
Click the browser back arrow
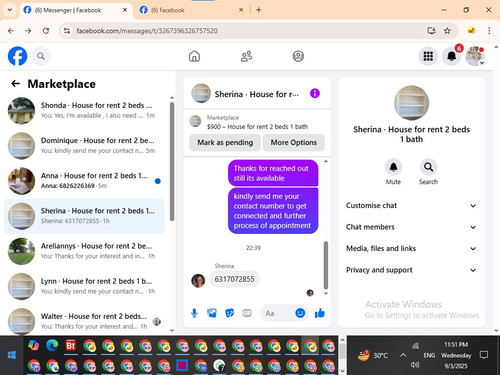[11, 31]
